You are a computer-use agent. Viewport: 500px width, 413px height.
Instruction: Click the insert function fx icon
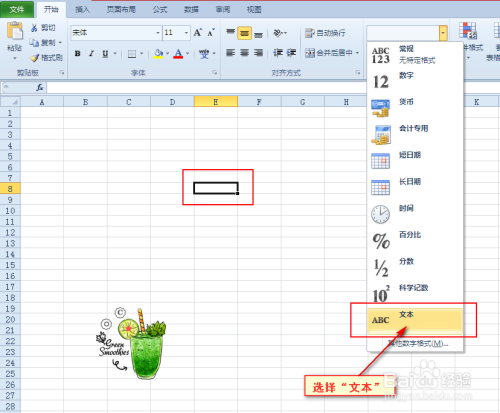pyautogui.click(x=40, y=87)
